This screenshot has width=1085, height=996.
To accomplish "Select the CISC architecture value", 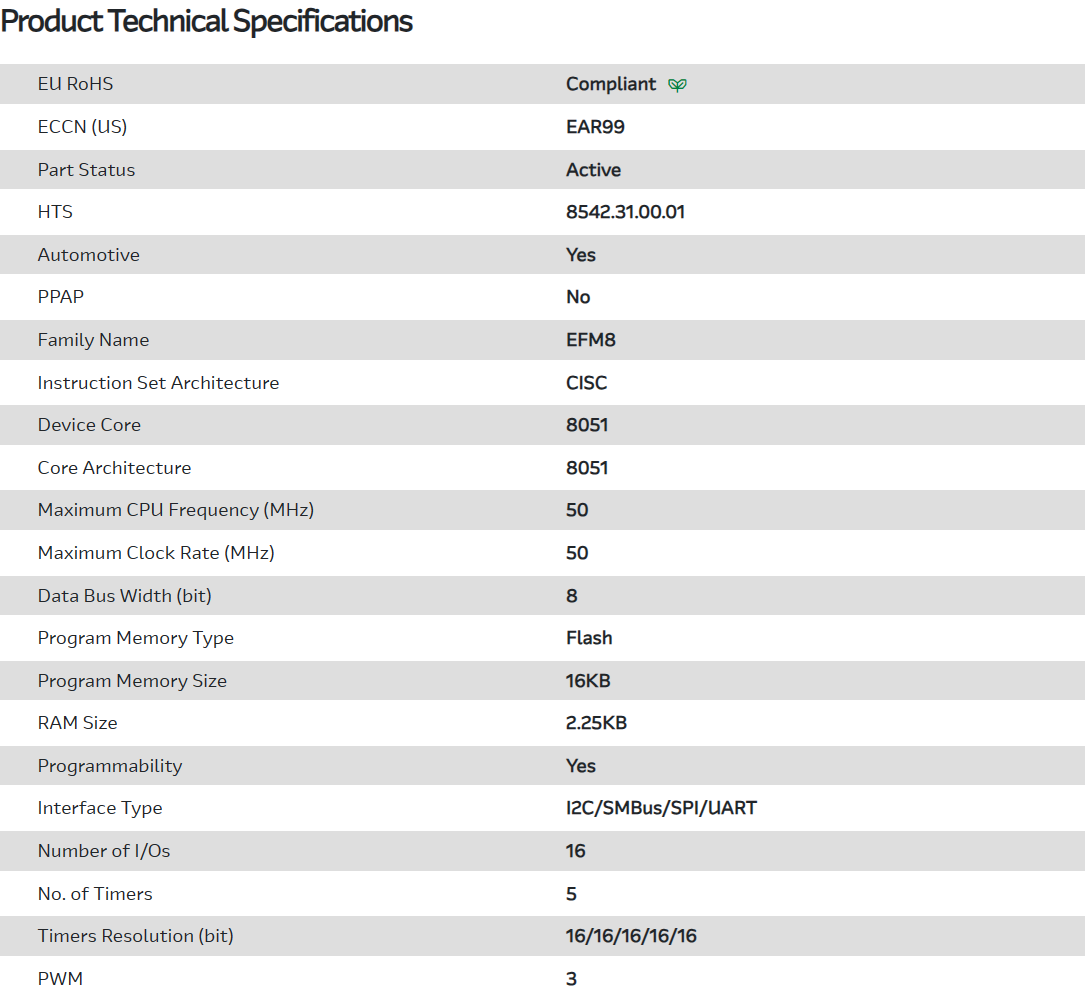I will (586, 383).
